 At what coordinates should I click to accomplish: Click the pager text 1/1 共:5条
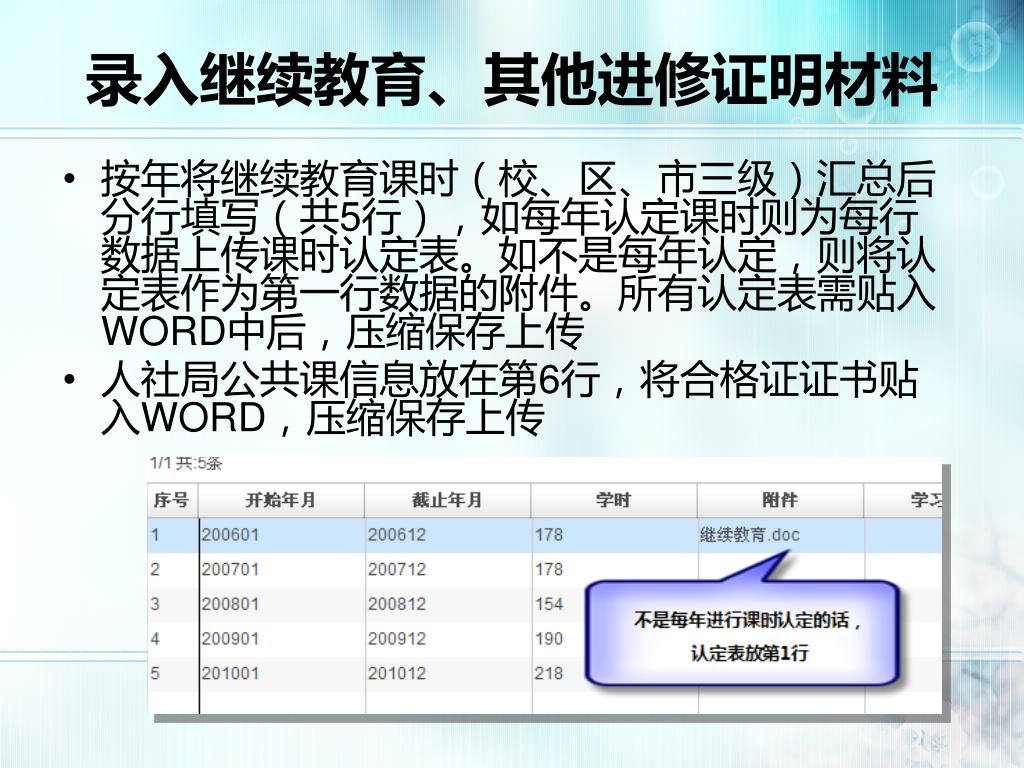pos(186,464)
